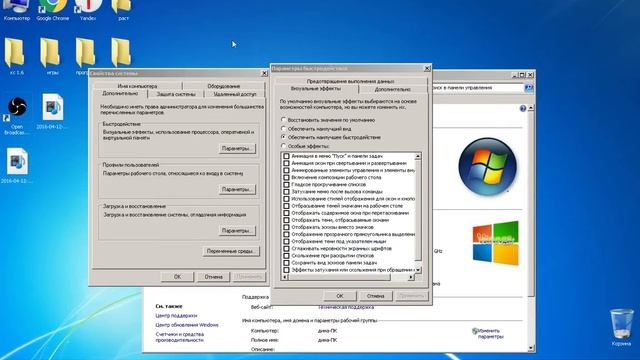Viewport: 640px width, 360px height.
Task: Check Отображать эскизы вместо значков
Action: tap(287, 227)
